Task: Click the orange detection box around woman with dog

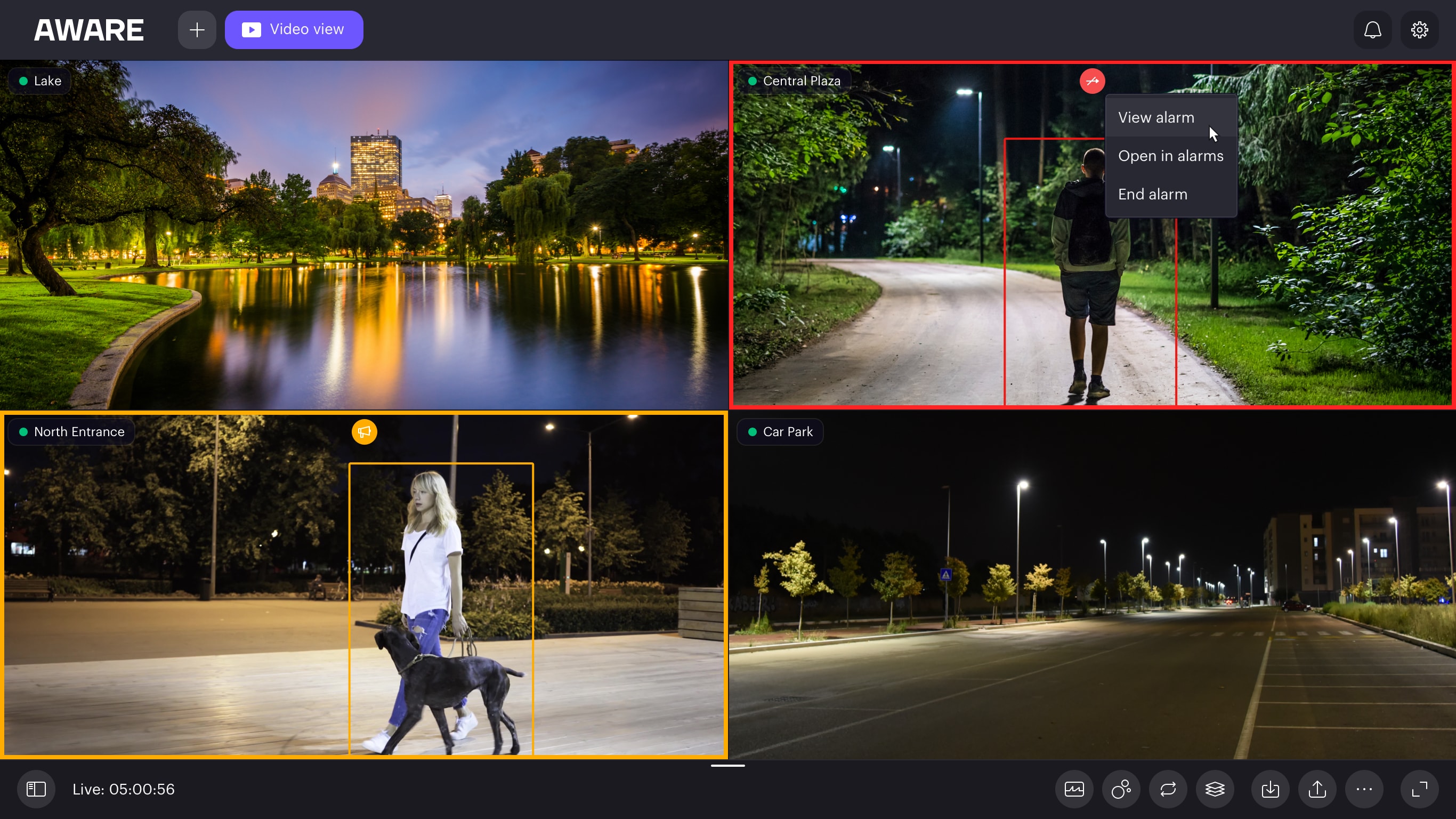Action: (x=441, y=608)
